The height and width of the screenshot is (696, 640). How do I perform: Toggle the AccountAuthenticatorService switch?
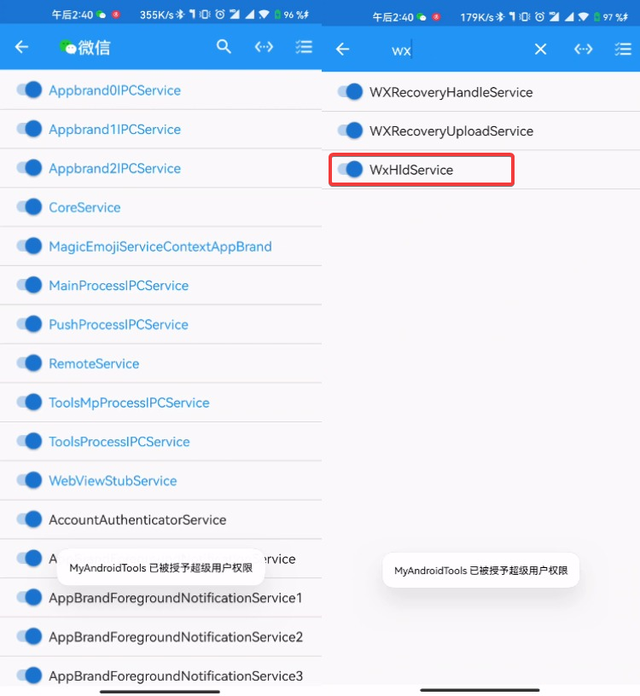click(x=29, y=520)
